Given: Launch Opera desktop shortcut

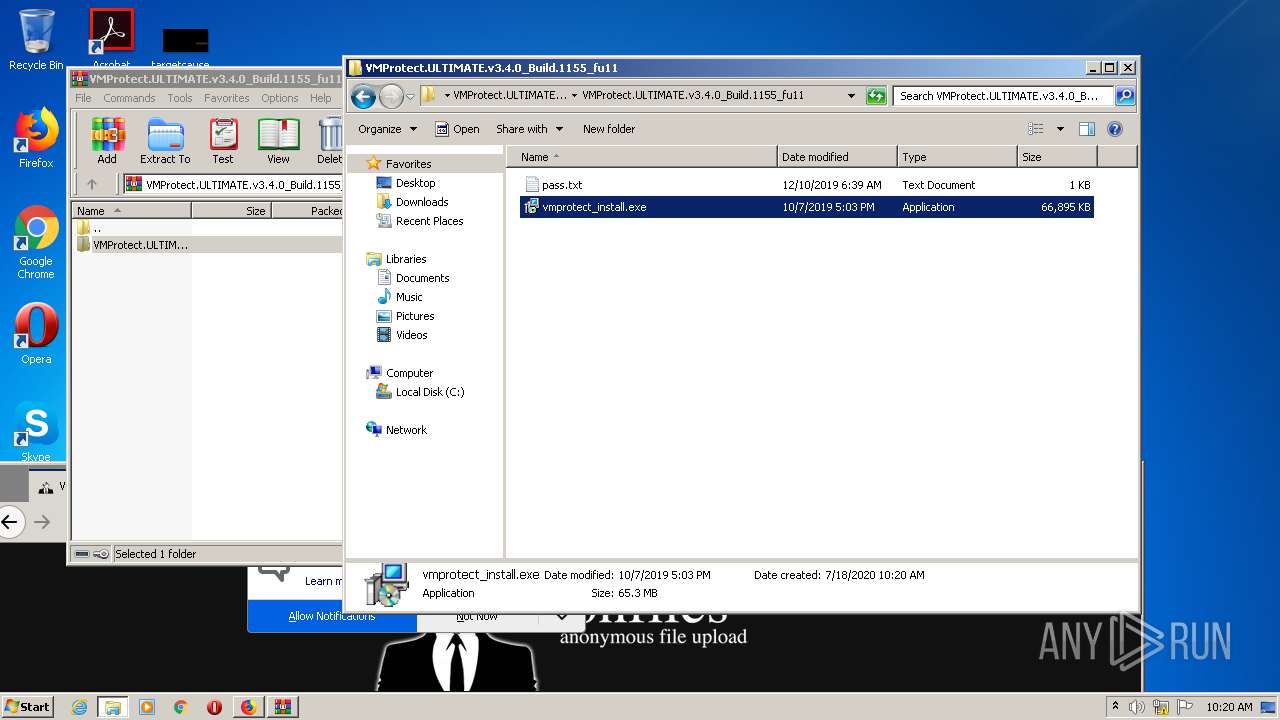Looking at the screenshot, I should point(36,334).
